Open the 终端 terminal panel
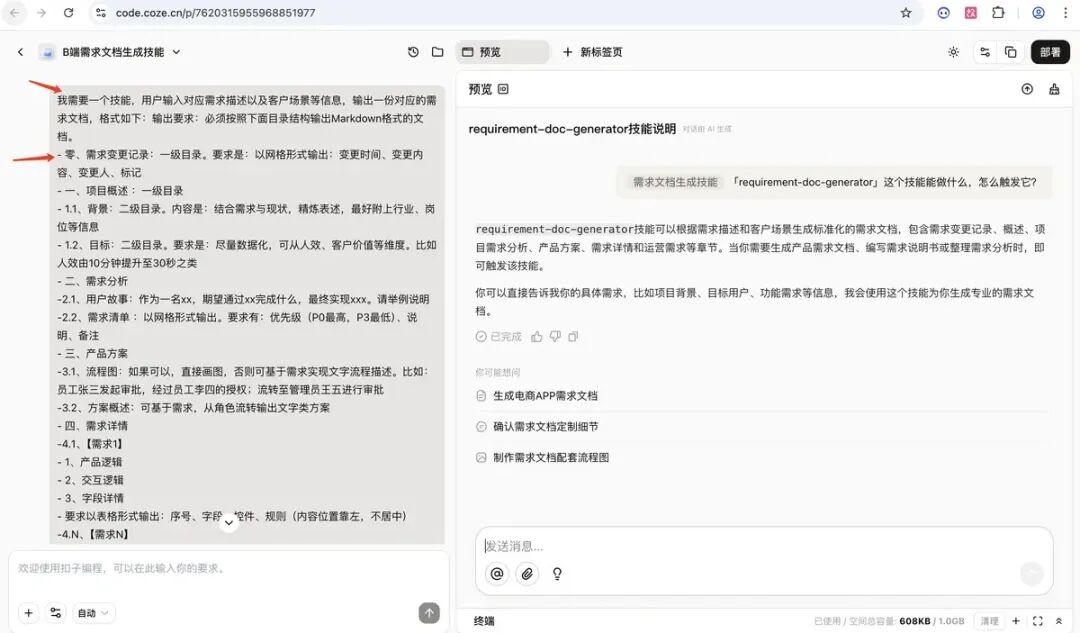The height and width of the screenshot is (633, 1080). pyautogui.click(x=484, y=621)
